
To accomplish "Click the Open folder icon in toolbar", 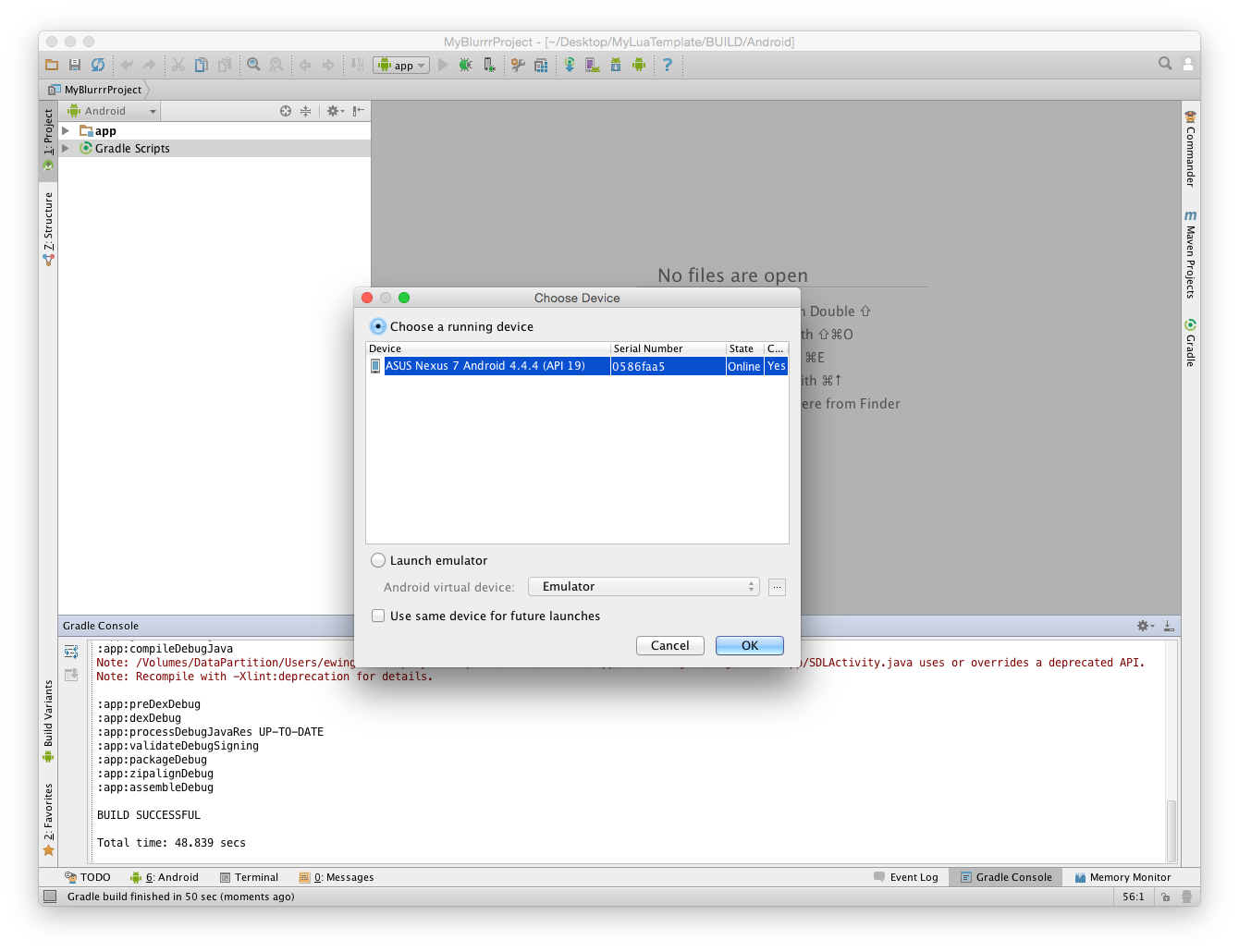I will pos(52,65).
